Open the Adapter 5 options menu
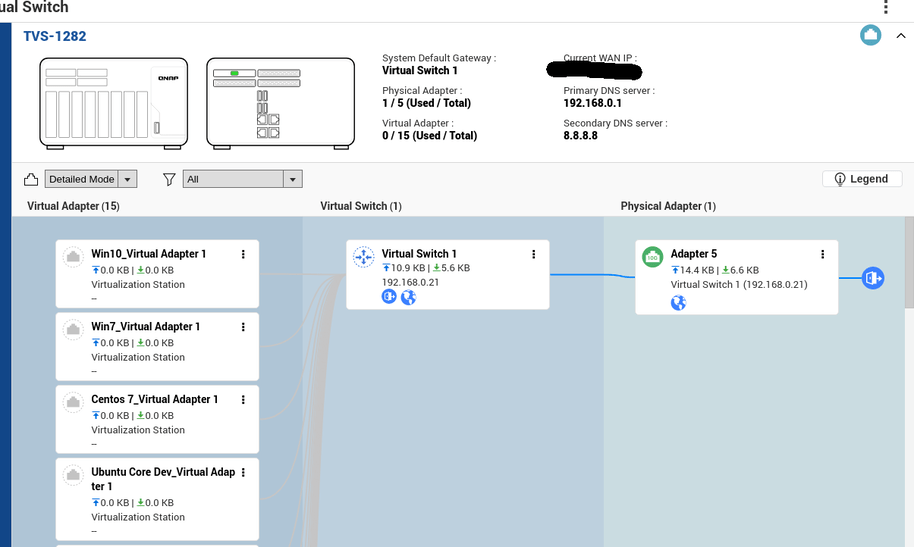The width and height of the screenshot is (914, 547). [x=822, y=254]
